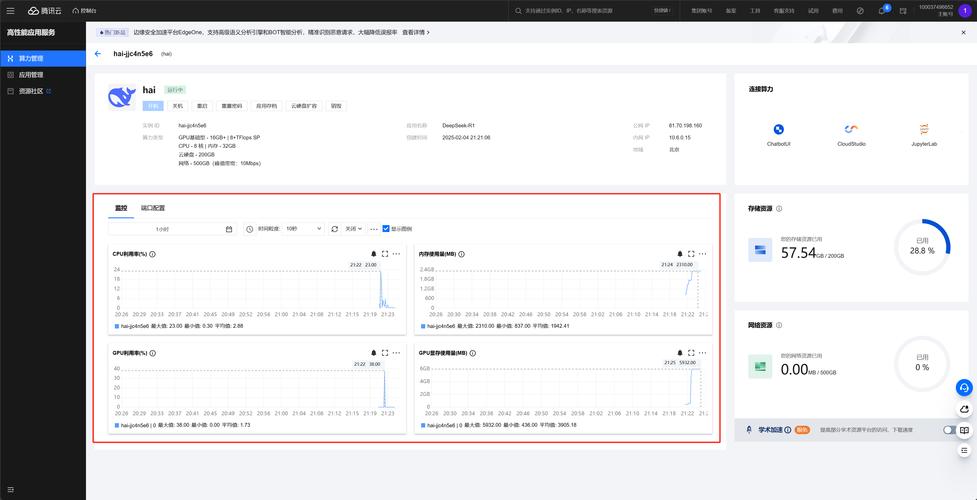Select 应用管理 in the left sidebar
This screenshot has height=500, width=977.
tap(31, 75)
